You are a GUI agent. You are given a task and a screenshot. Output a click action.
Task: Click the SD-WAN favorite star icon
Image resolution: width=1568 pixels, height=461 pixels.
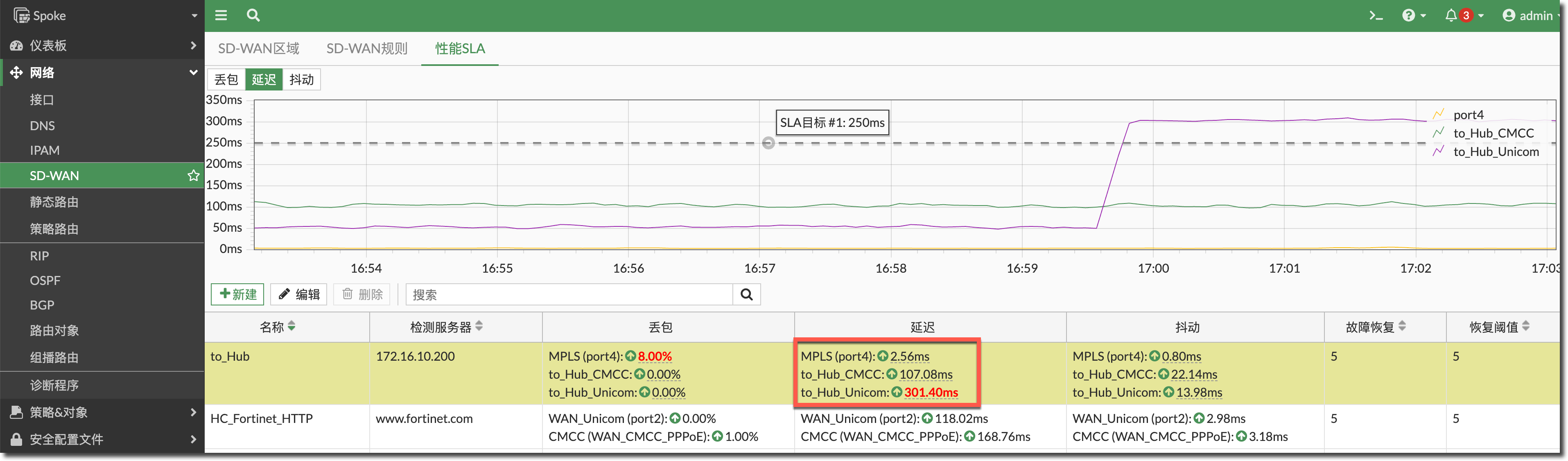coord(193,175)
